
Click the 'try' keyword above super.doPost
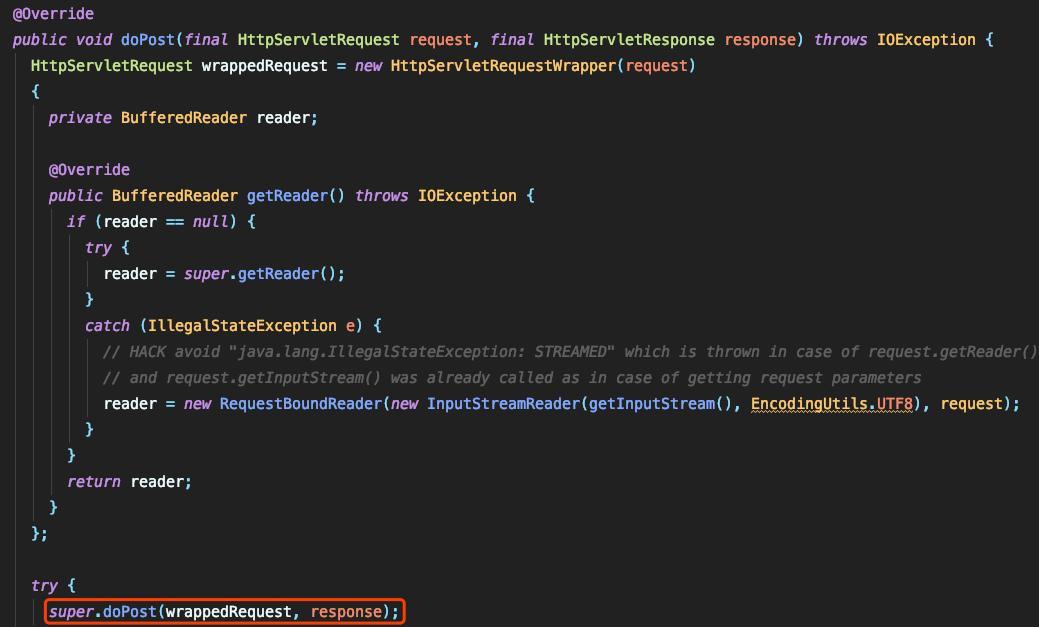coord(44,586)
